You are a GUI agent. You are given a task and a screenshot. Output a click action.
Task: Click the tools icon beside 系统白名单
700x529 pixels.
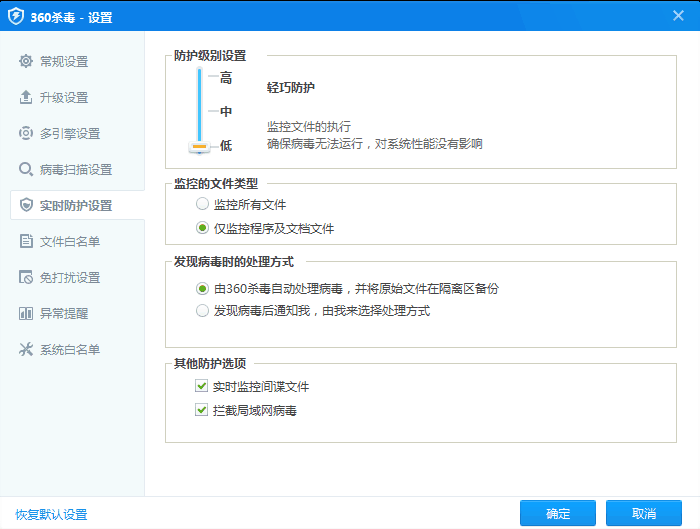26,349
